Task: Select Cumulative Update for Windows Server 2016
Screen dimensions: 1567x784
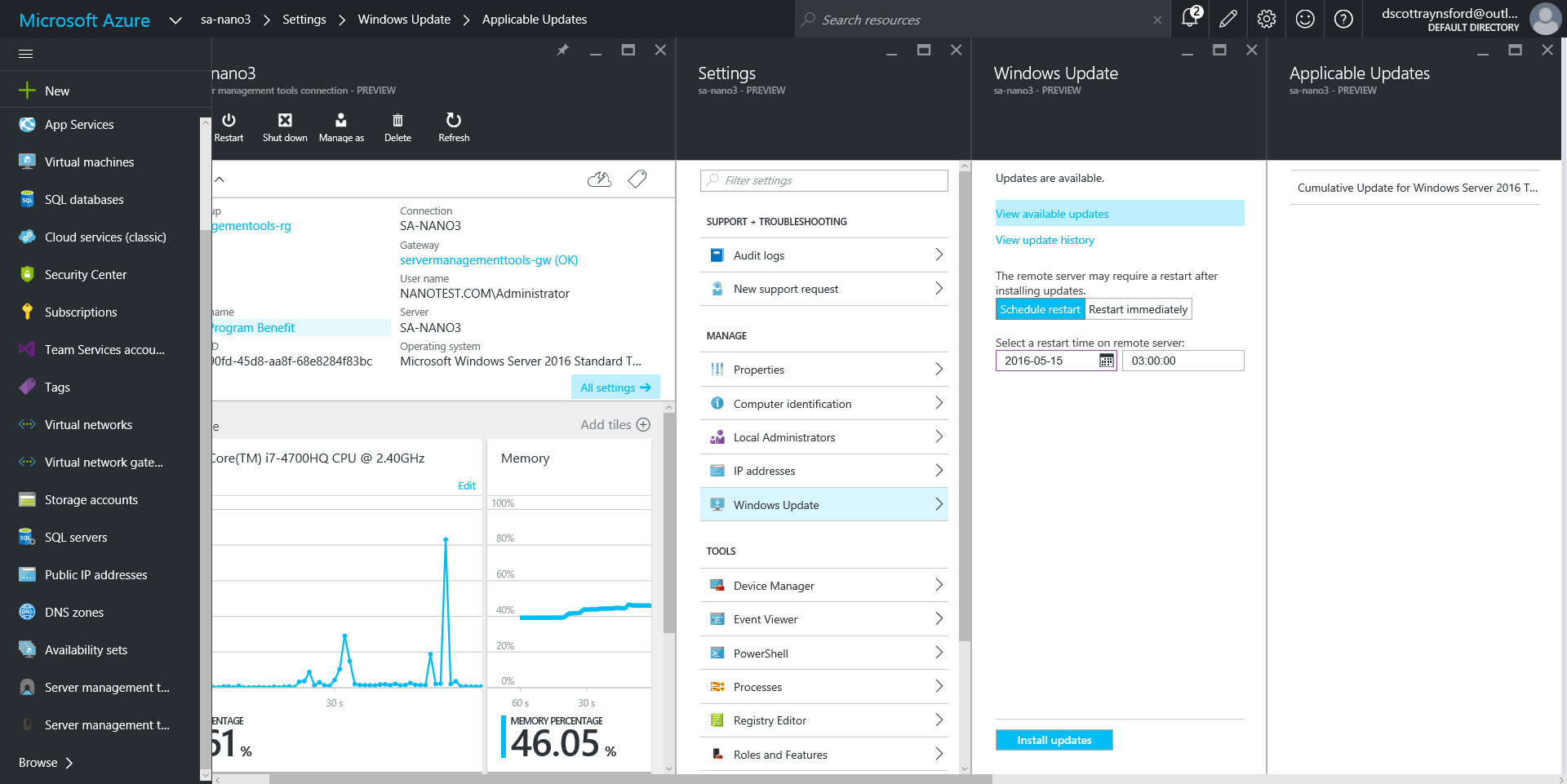Action: [x=1416, y=188]
